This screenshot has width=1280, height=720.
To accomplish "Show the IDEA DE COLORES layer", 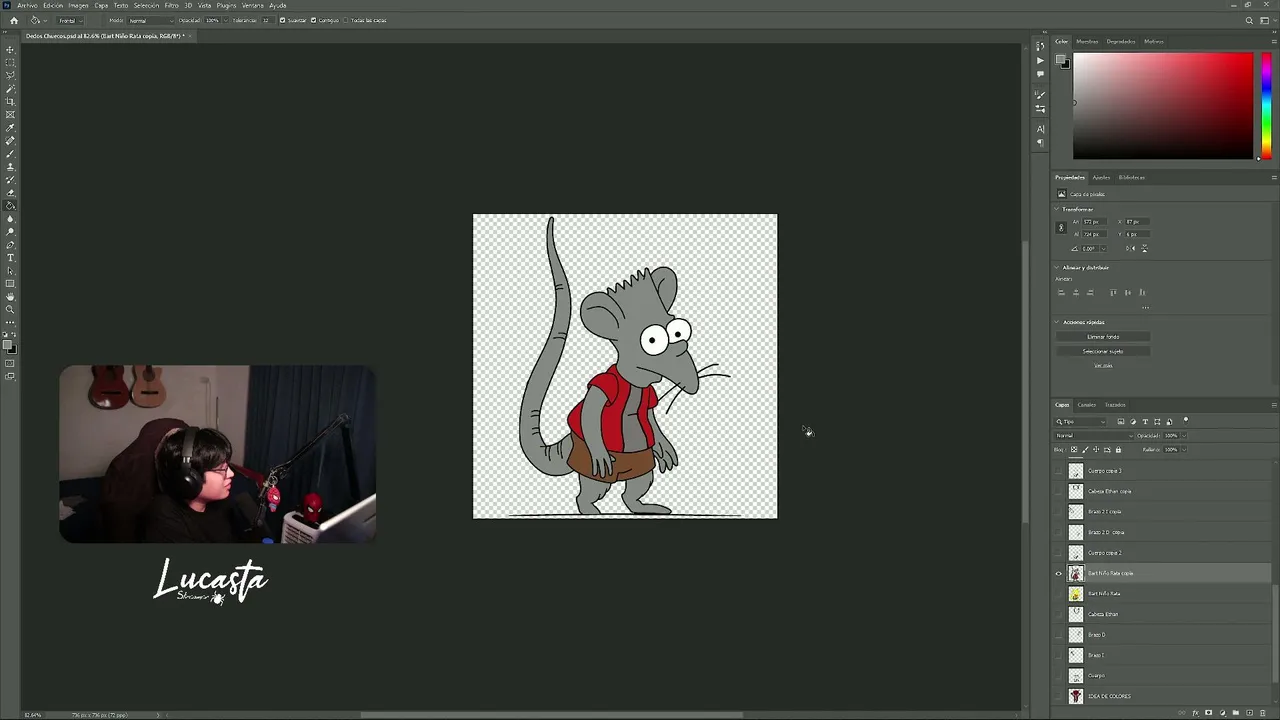I will click(1059, 696).
